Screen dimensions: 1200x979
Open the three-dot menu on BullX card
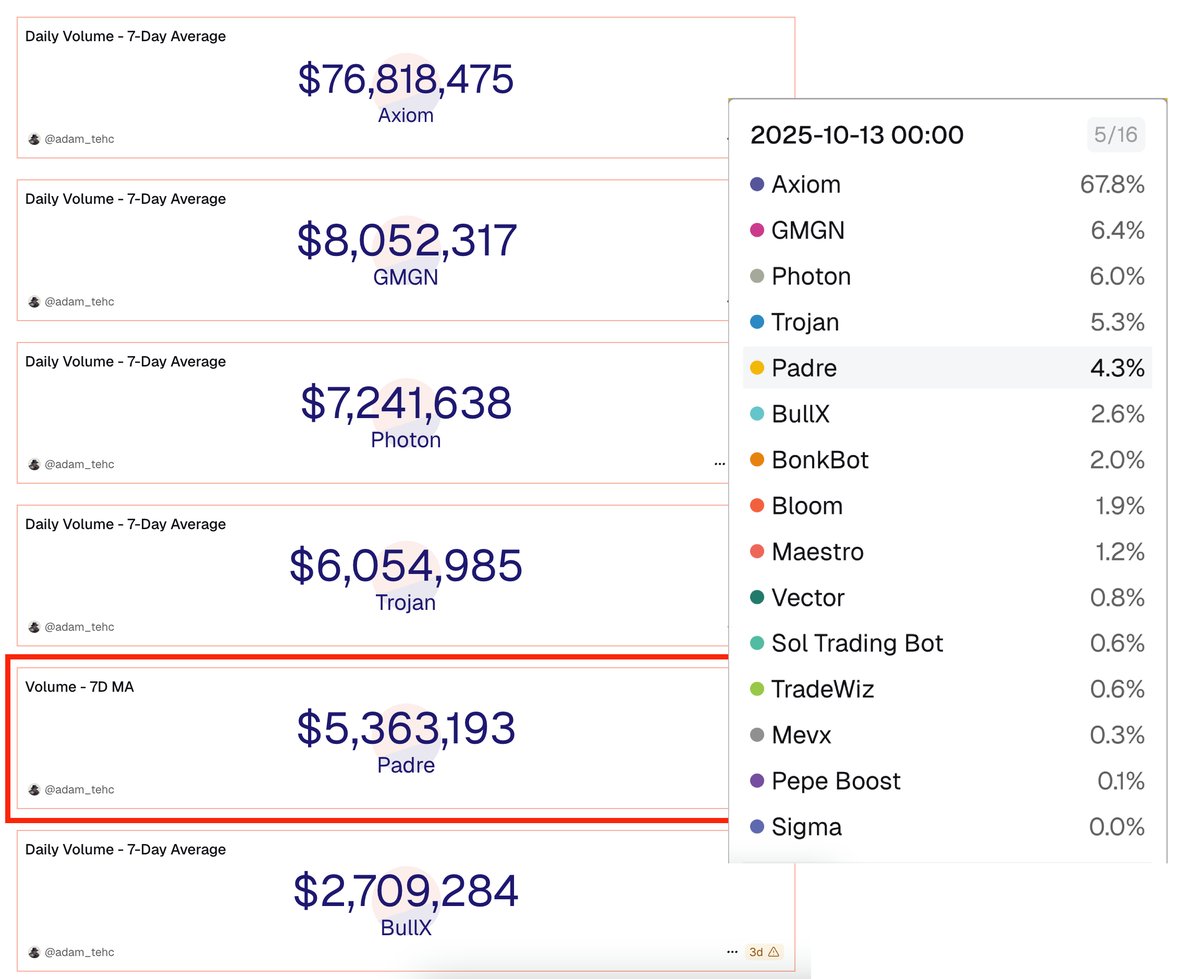[x=733, y=952]
